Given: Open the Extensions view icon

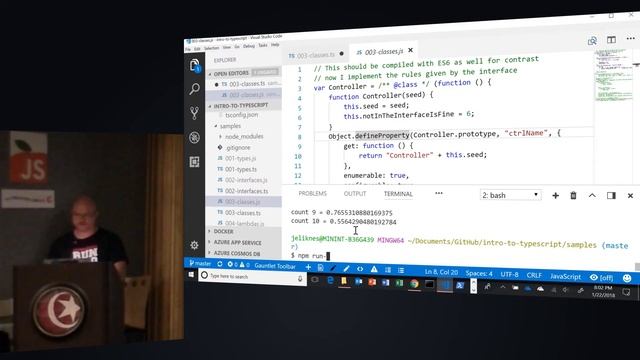Looking at the screenshot, I should coord(195,162).
